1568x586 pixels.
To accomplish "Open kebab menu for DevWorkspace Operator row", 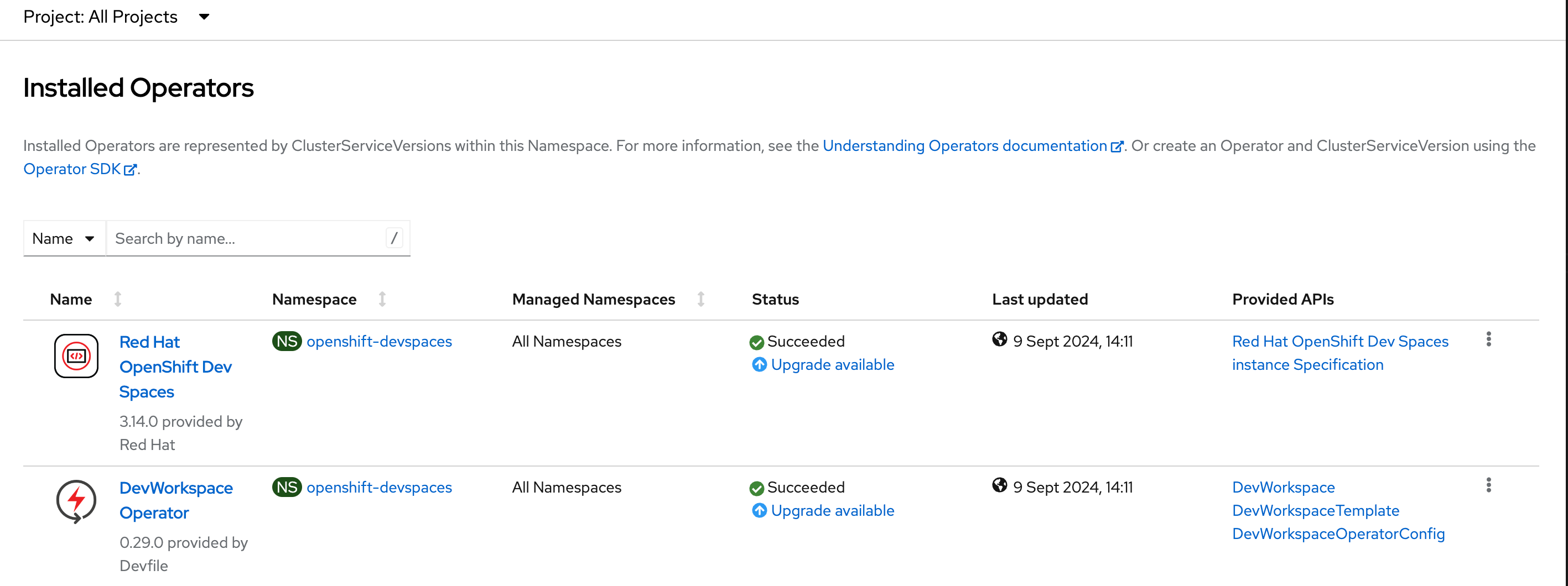I will [1488, 485].
